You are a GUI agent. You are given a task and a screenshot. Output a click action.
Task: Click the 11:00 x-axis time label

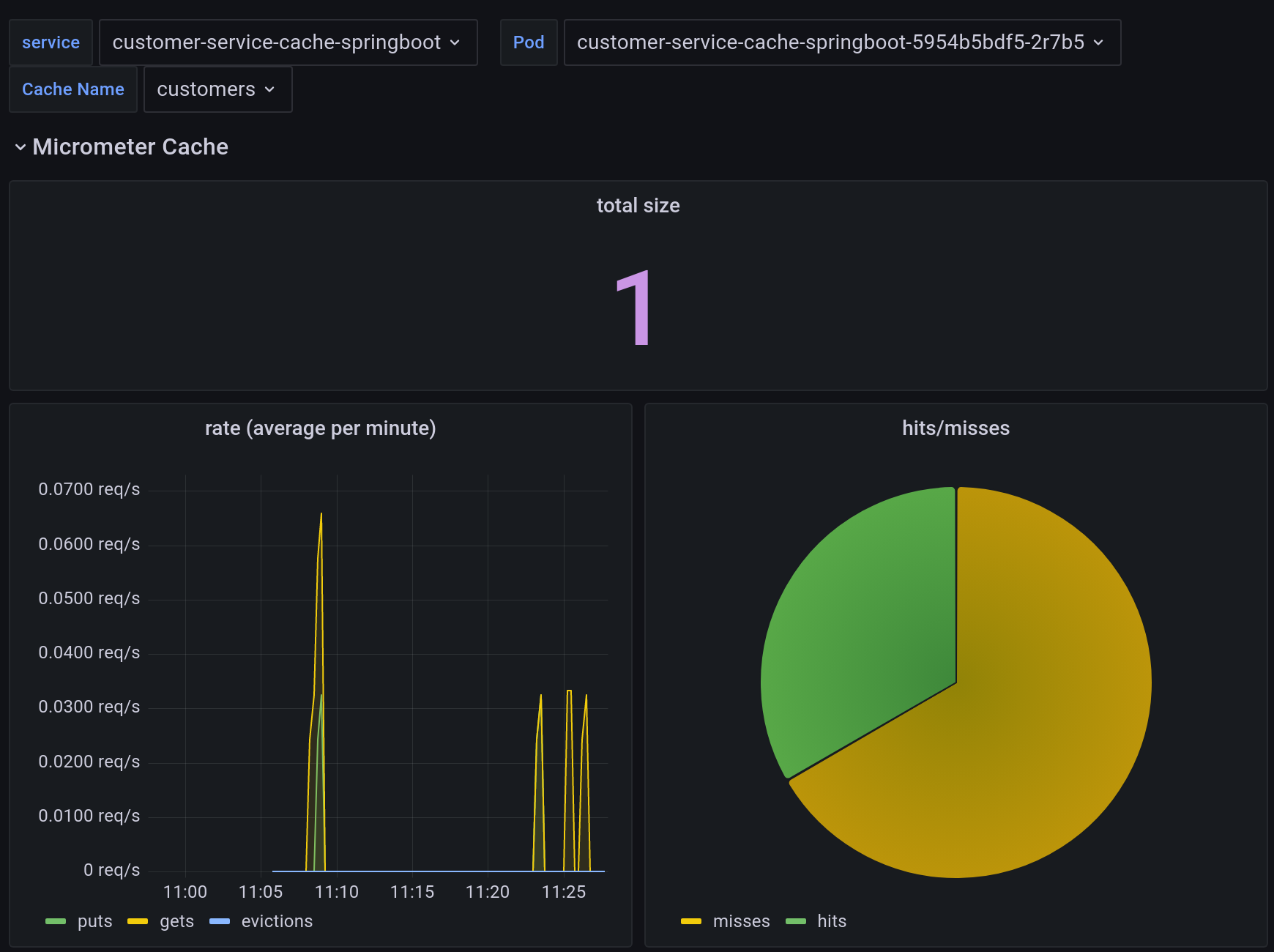[x=185, y=892]
